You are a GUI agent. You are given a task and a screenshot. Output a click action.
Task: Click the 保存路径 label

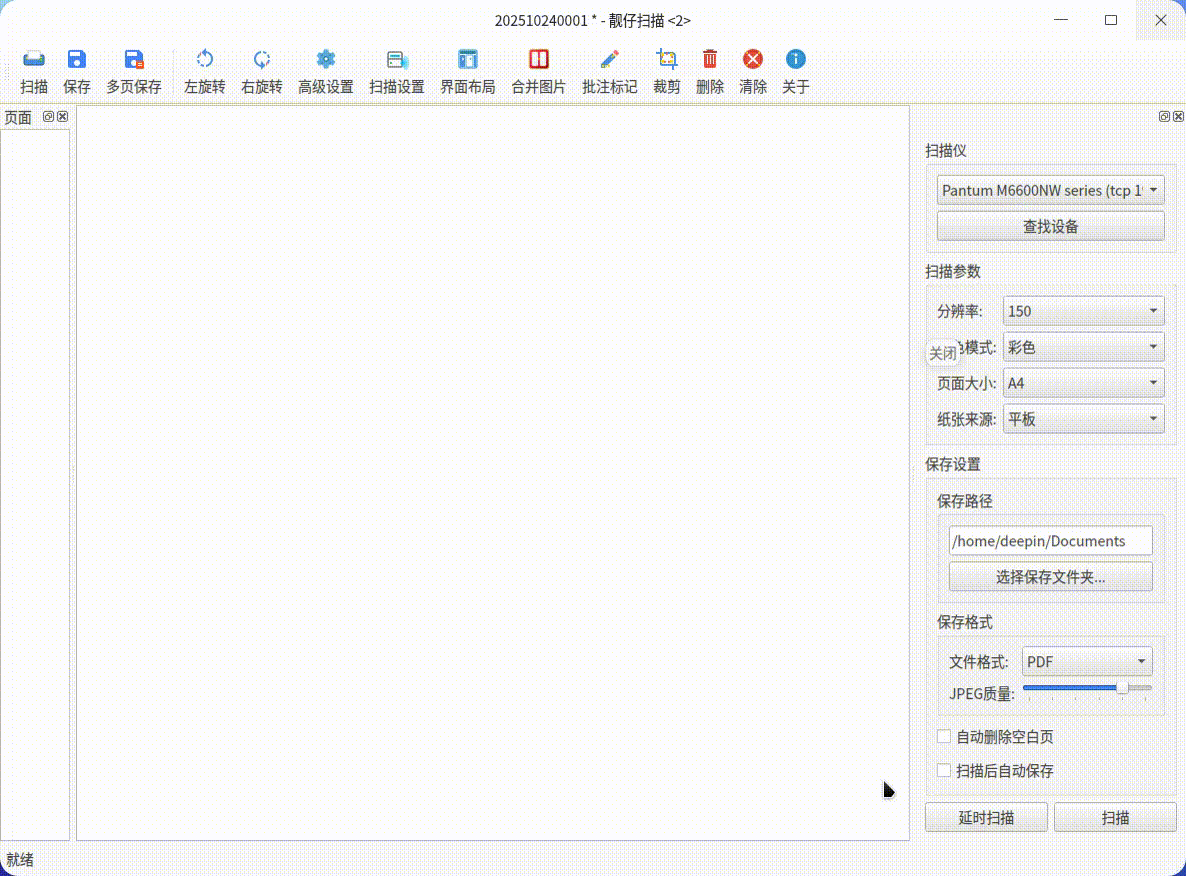[x=964, y=501]
